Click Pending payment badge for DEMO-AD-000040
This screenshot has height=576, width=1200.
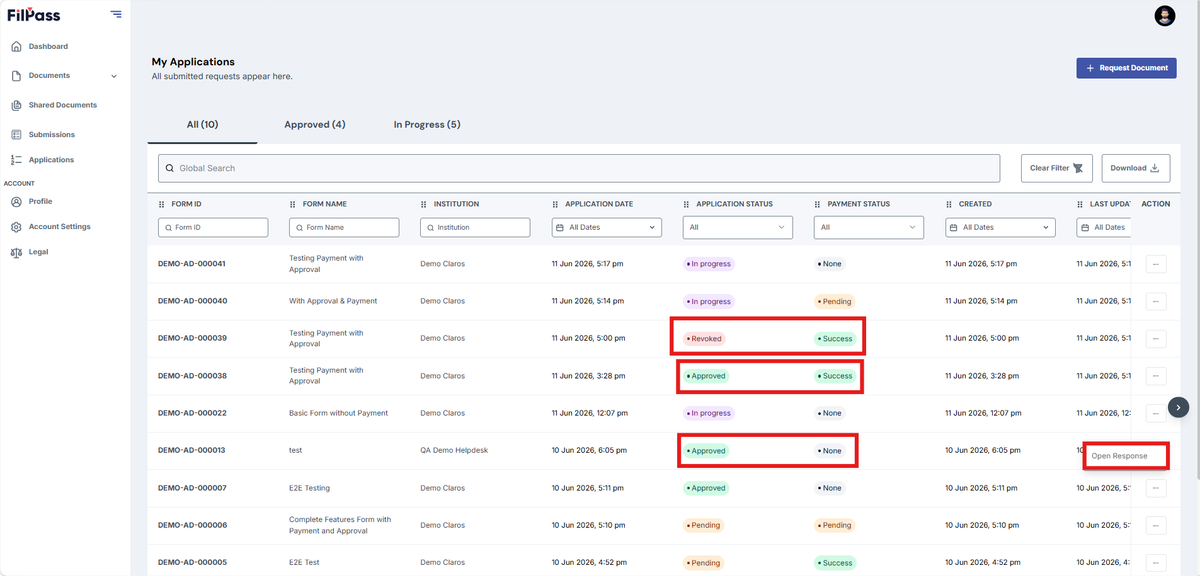pyautogui.click(x=834, y=301)
